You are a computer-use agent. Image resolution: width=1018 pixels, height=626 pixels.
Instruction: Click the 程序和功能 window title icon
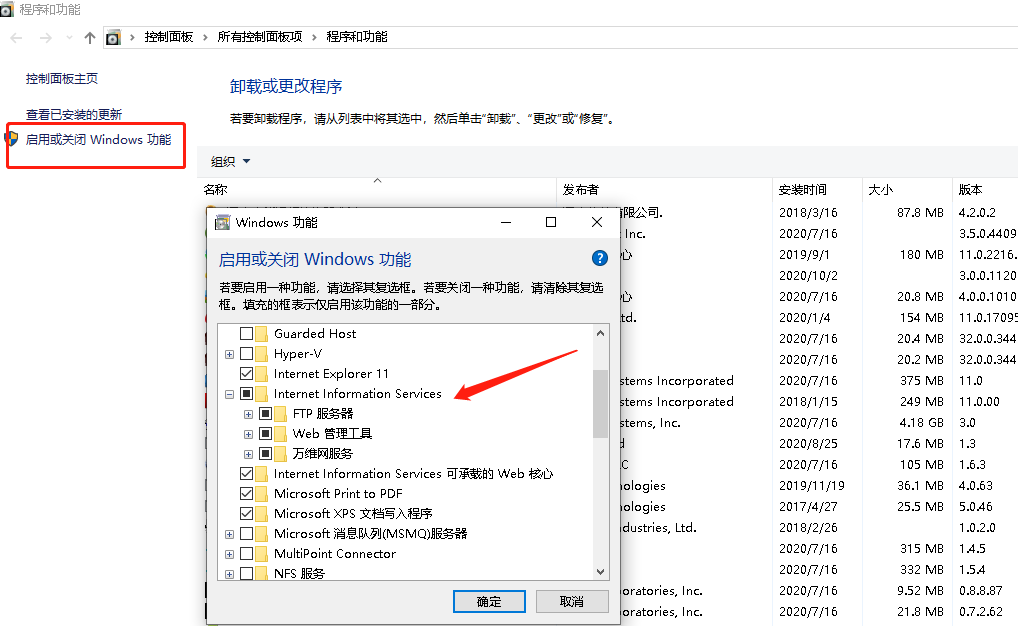pos(6,9)
